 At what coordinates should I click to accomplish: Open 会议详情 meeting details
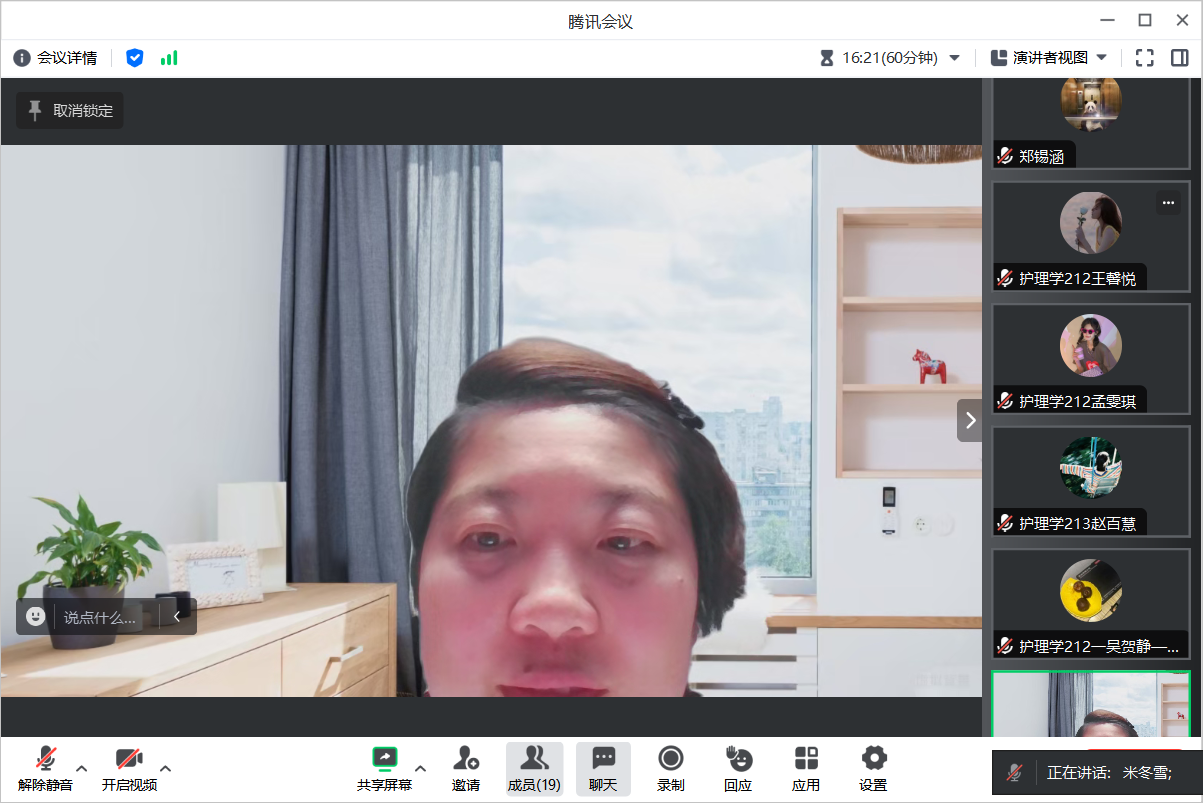(56, 58)
